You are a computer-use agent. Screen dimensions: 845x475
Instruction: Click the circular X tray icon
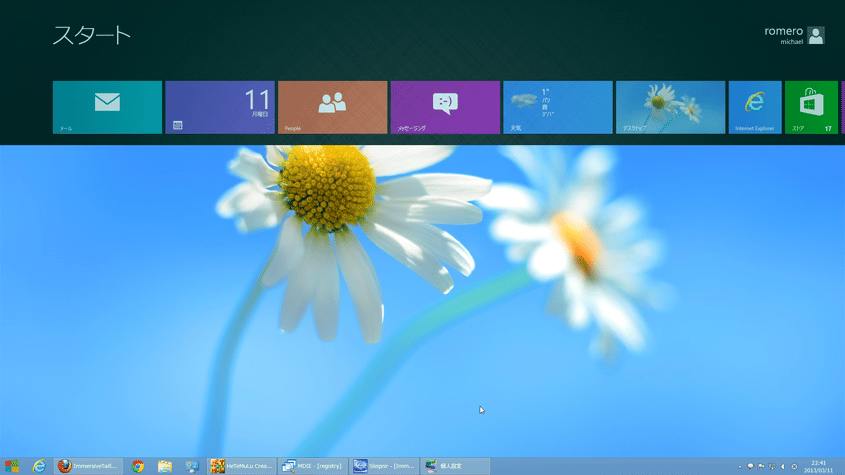(794, 466)
